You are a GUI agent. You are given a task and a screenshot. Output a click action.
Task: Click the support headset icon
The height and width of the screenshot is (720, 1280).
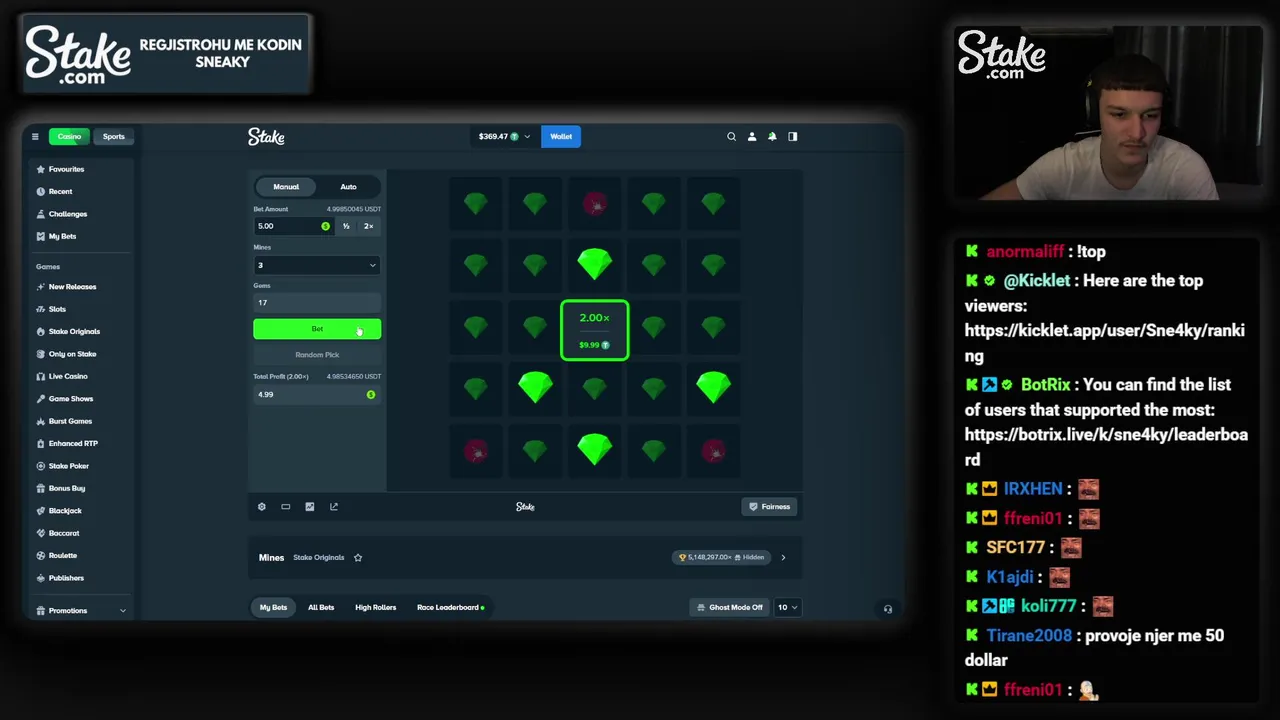(888, 608)
